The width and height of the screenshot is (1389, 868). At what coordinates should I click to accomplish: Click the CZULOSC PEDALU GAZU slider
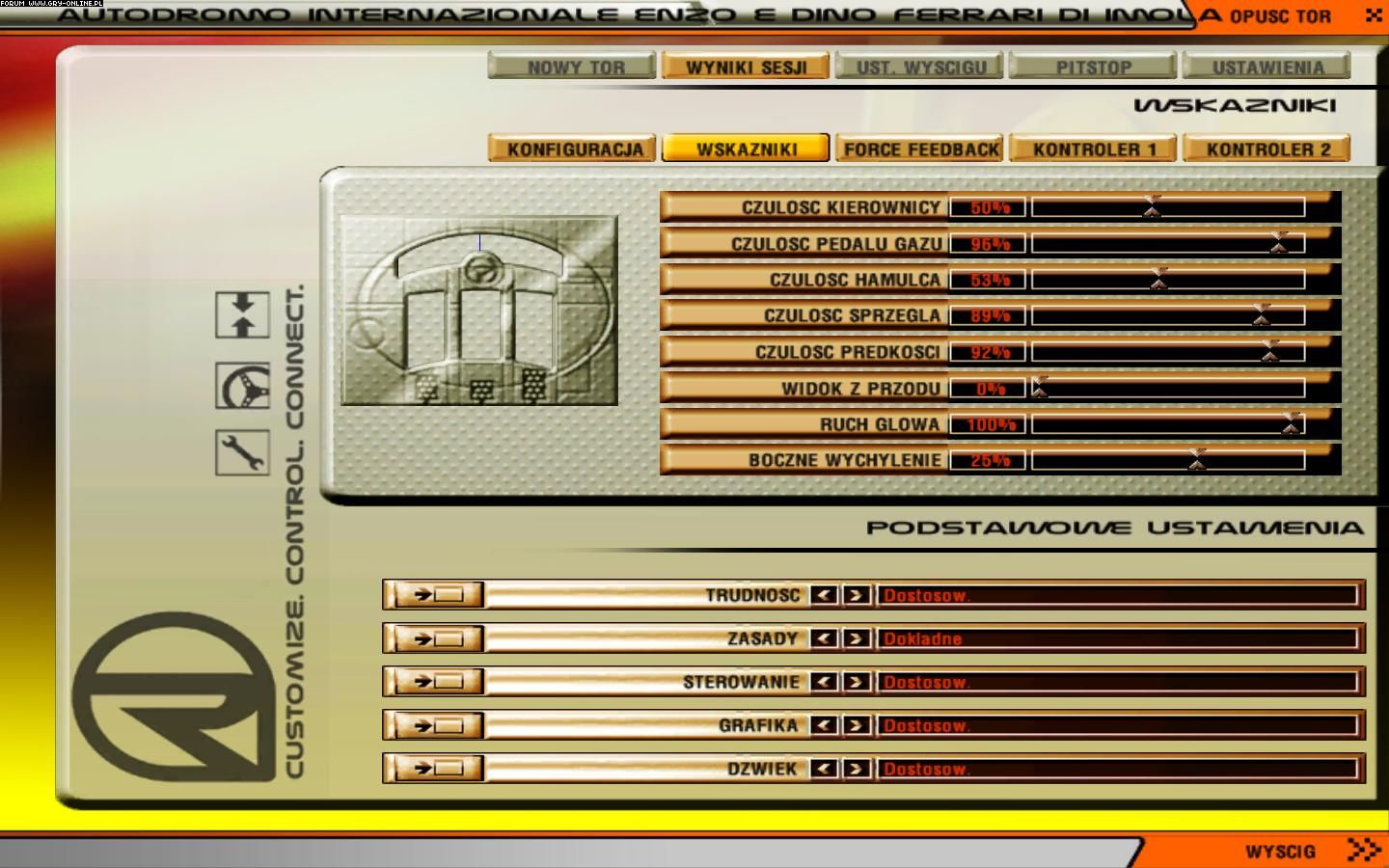(x=1168, y=243)
